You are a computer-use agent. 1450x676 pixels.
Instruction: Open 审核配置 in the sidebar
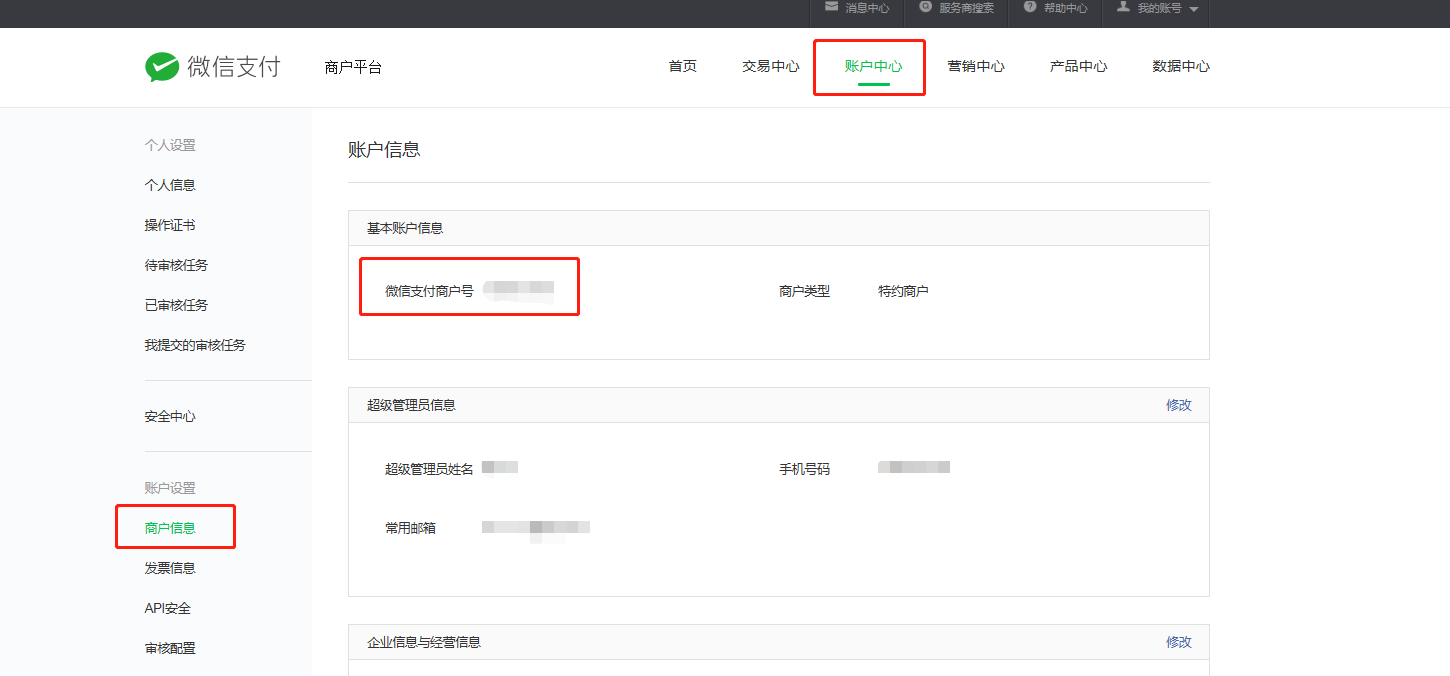tap(170, 648)
